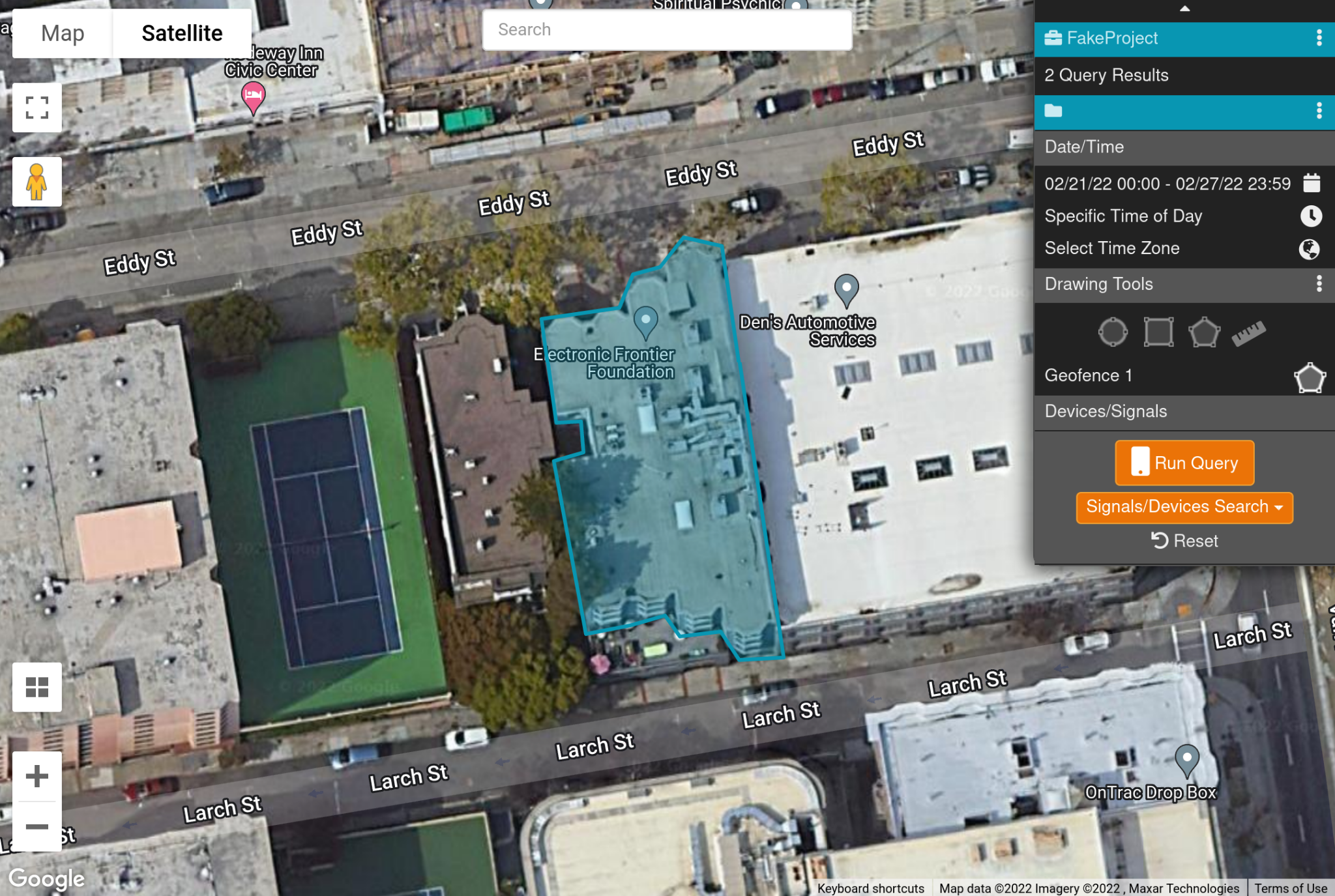The image size is (1335, 896).
Task: Click the Specific Time of Day clock icon
Action: (1311, 216)
